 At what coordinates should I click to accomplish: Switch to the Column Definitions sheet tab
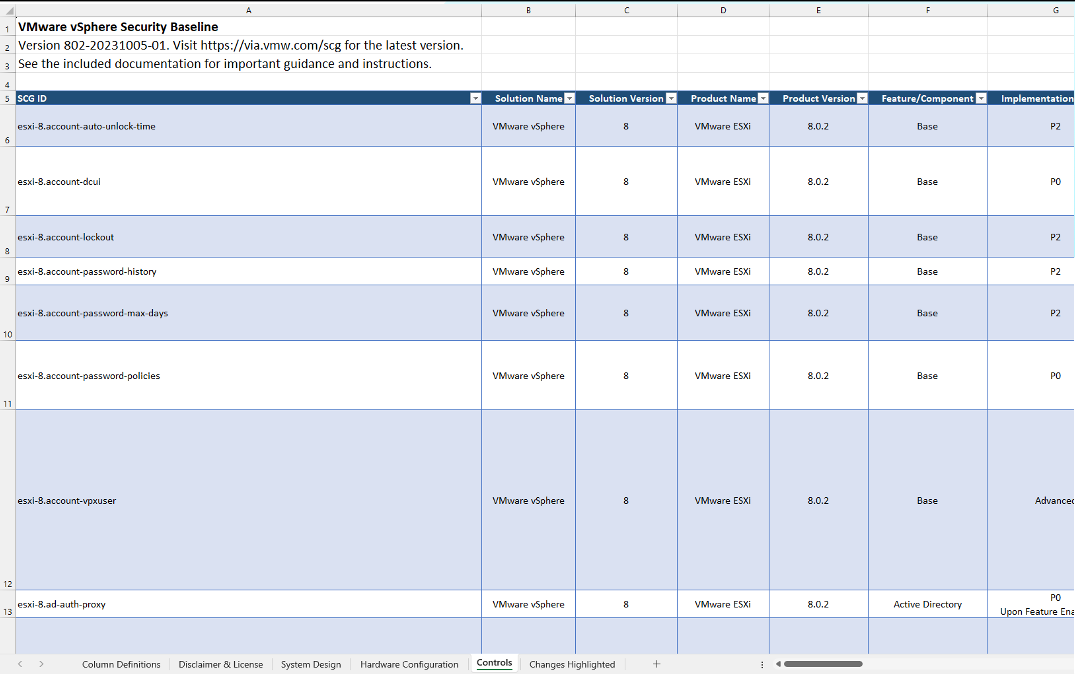click(x=121, y=664)
